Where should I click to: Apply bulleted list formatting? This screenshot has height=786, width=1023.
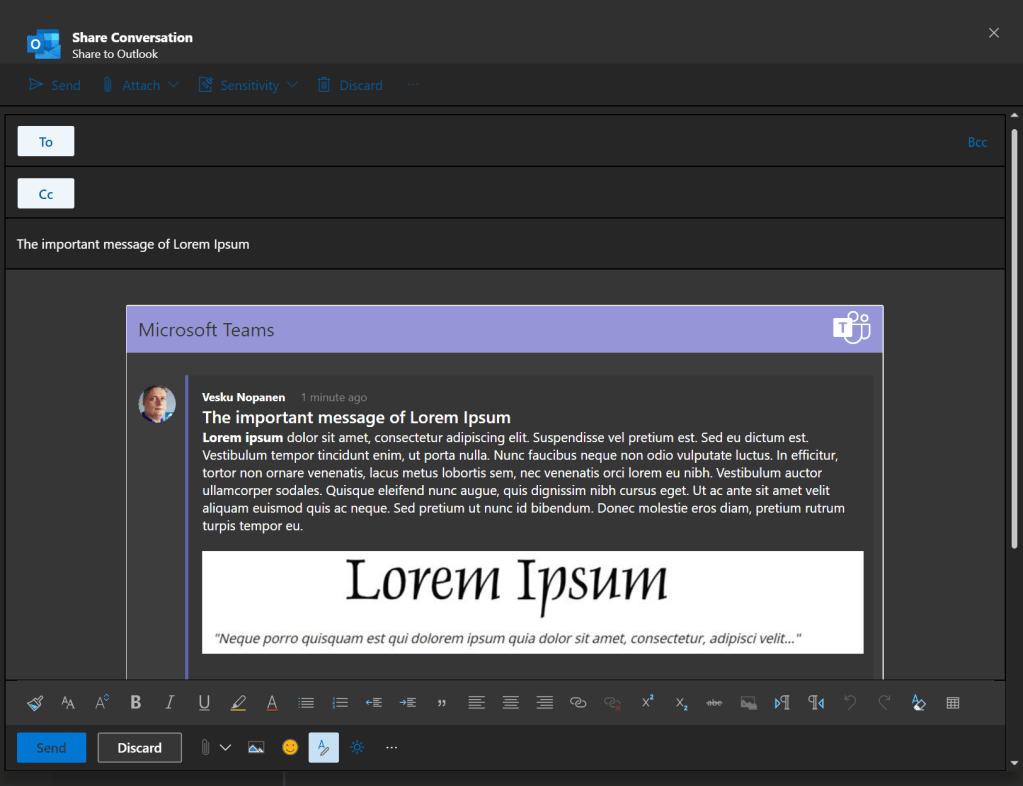(x=306, y=703)
